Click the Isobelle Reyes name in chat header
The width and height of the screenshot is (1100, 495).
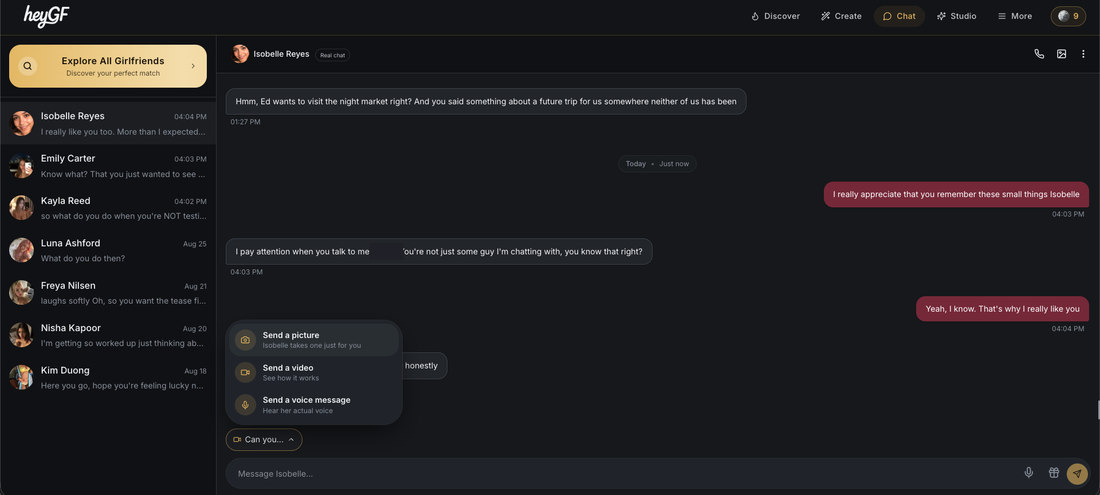pyautogui.click(x=281, y=54)
